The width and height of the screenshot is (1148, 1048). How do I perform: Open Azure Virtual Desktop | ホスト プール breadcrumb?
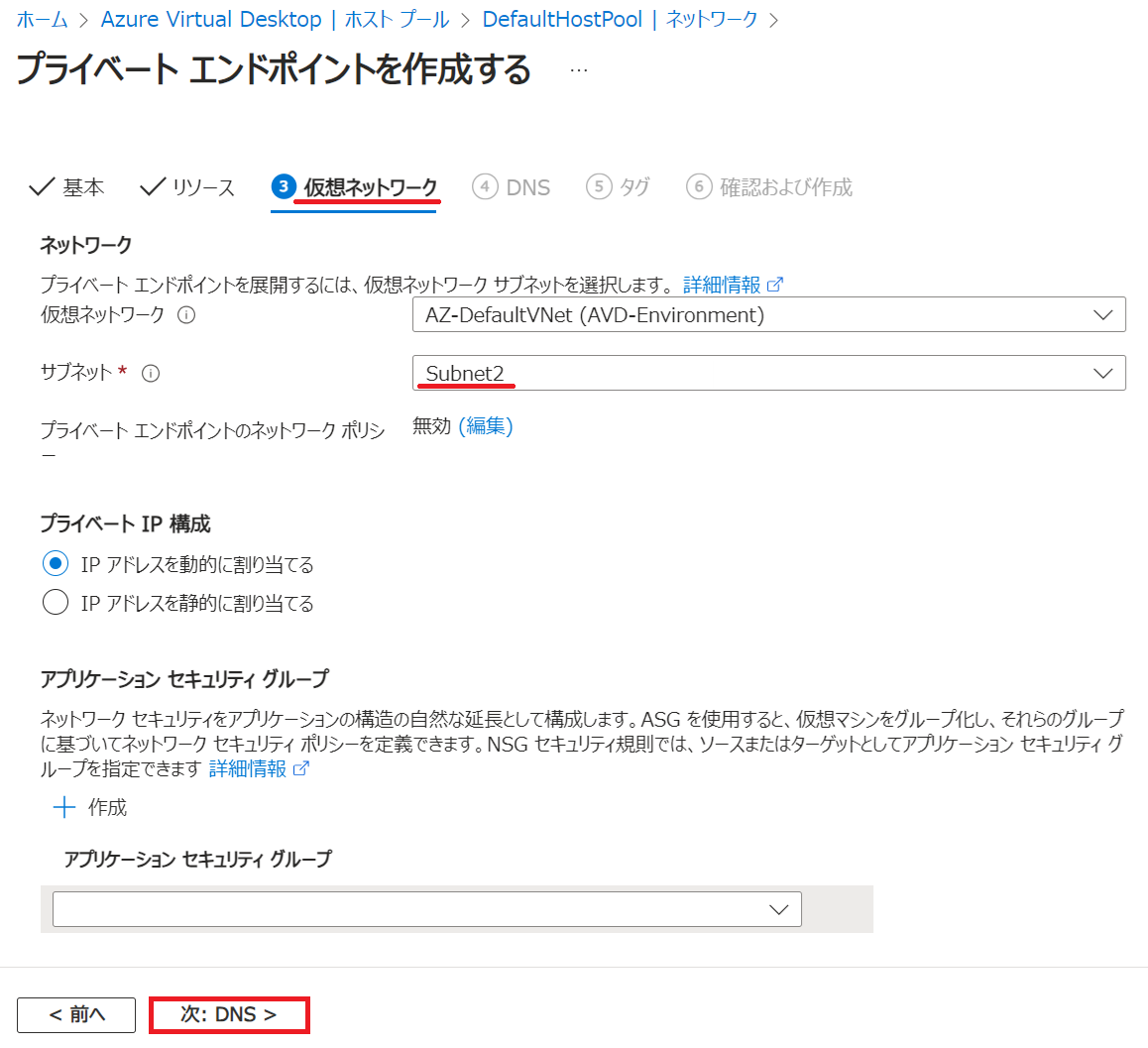tap(275, 19)
